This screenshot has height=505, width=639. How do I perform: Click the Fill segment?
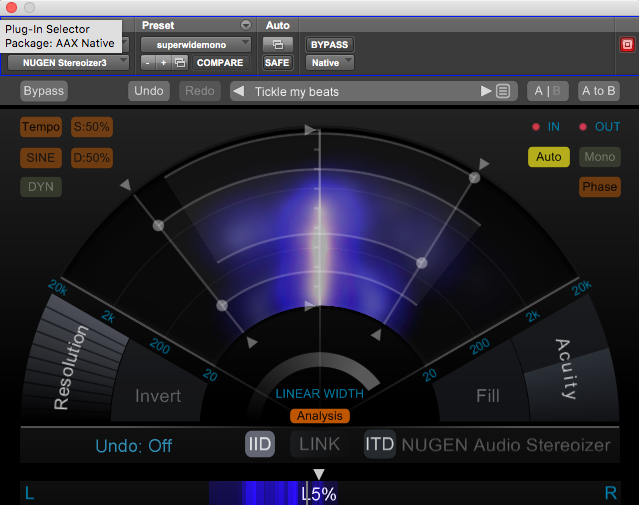[488, 396]
